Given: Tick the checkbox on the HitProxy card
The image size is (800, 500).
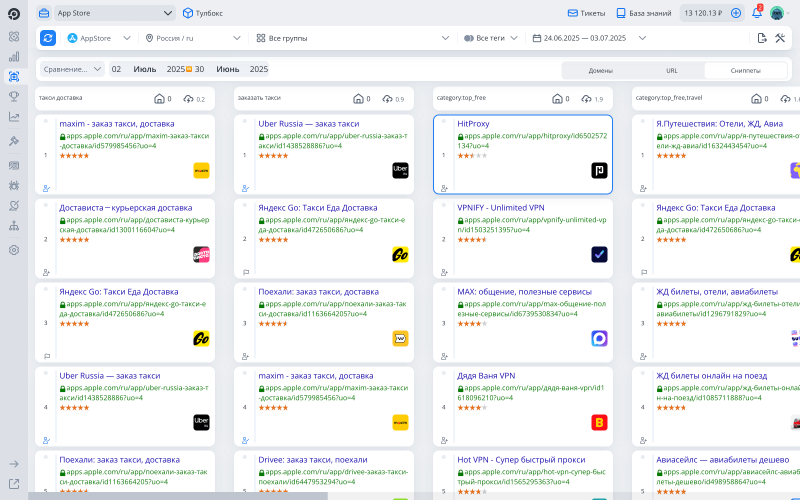Looking at the screenshot, I should tap(445, 122).
